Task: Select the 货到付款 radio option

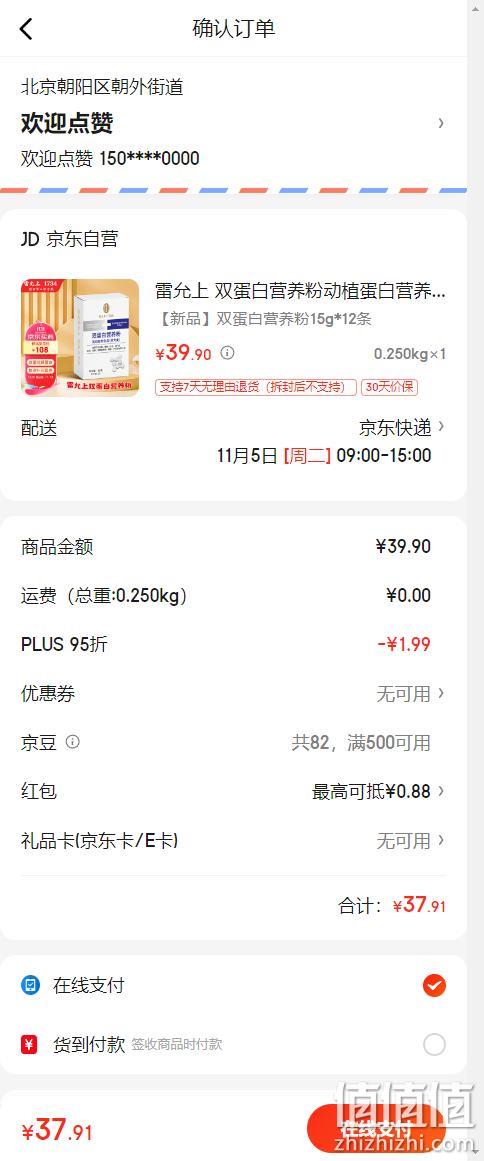Action: pos(434,1045)
